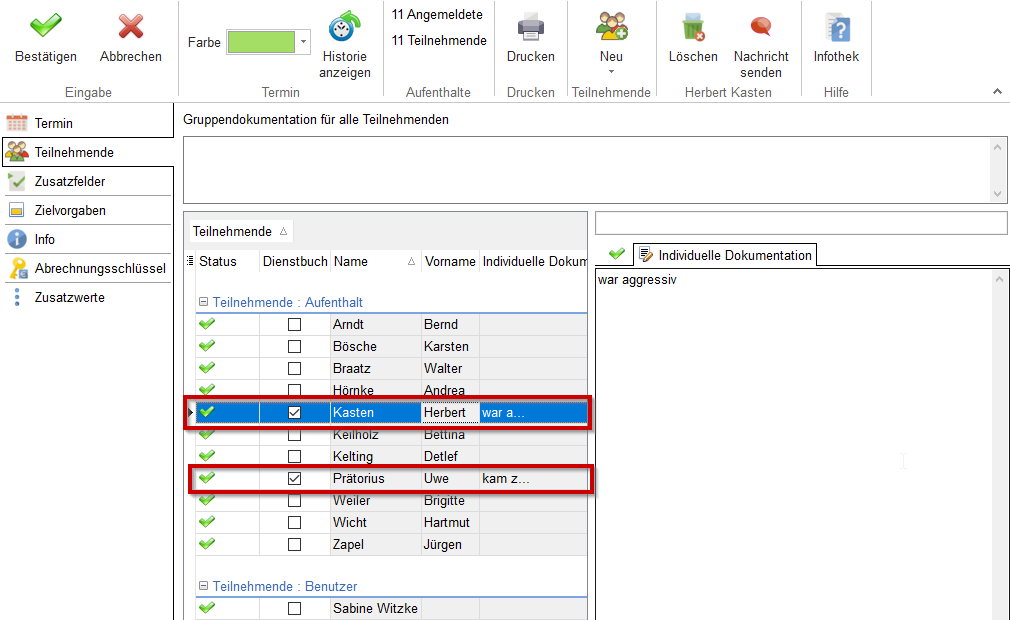Click Nachricht senden speech bubble icon

[761, 27]
